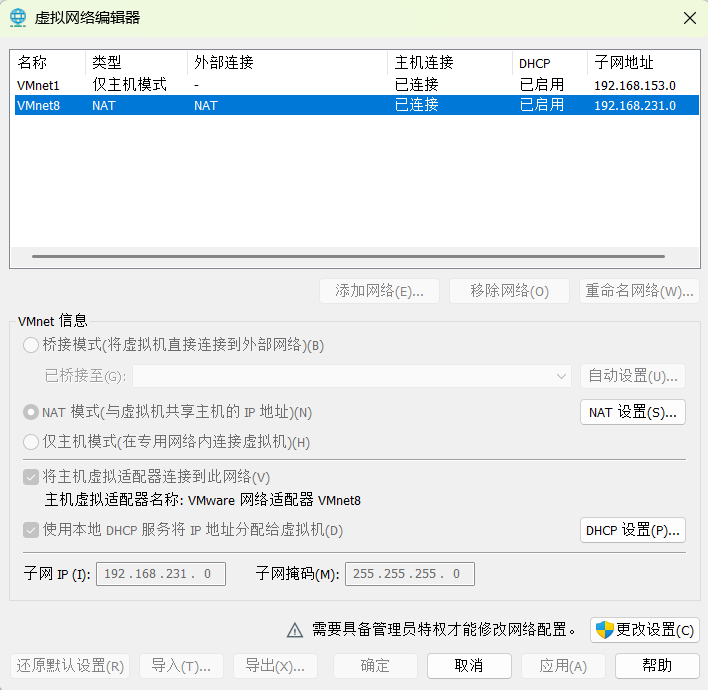Viewport: 708px width, 690px height.
Task: Select the 仅主机模式 radio button
Action: (x=31, y=442)
